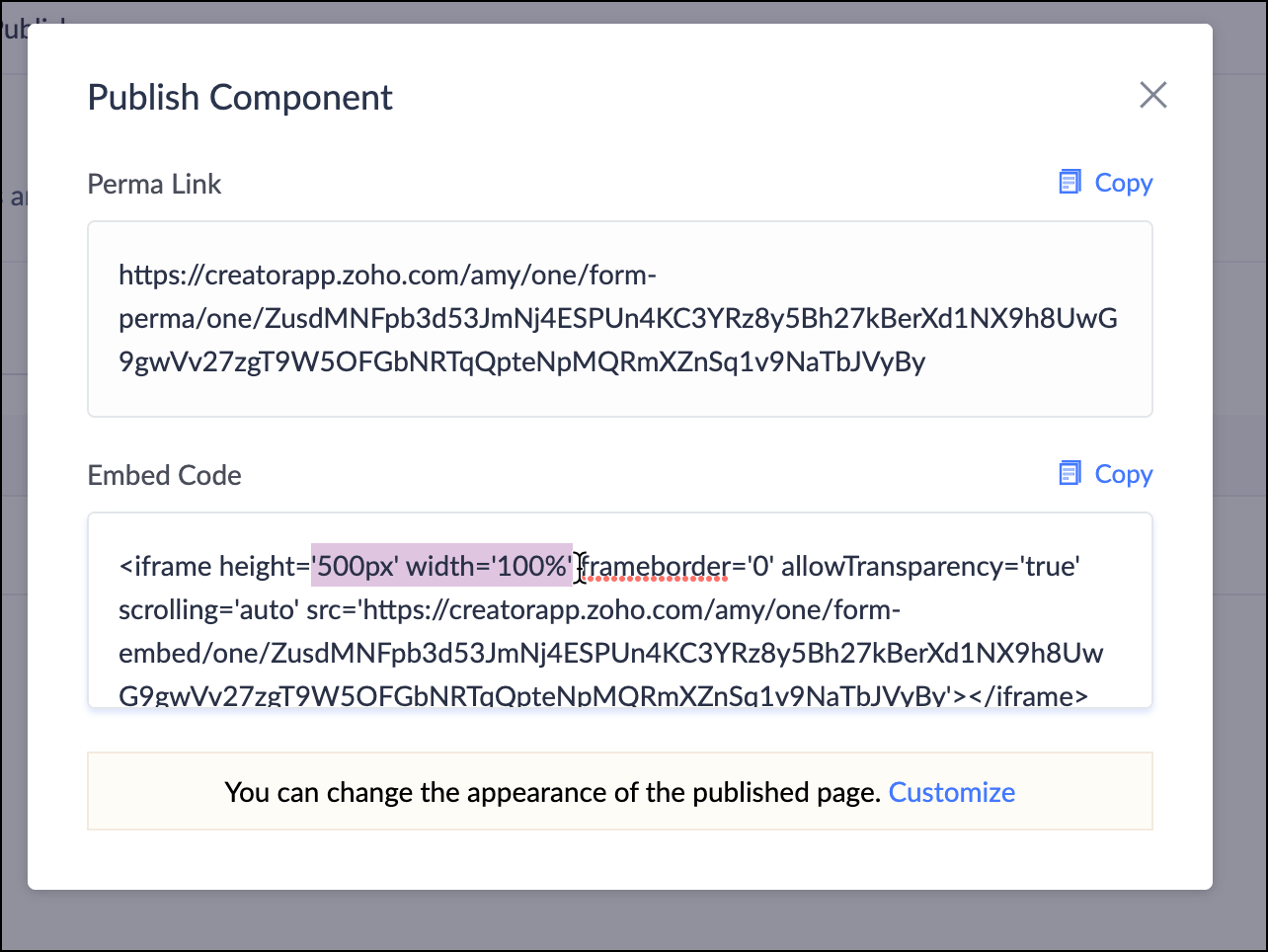1268x952 pixels.
Task: Click the Copy text for Perma Link
Action: click(1124, 183)
